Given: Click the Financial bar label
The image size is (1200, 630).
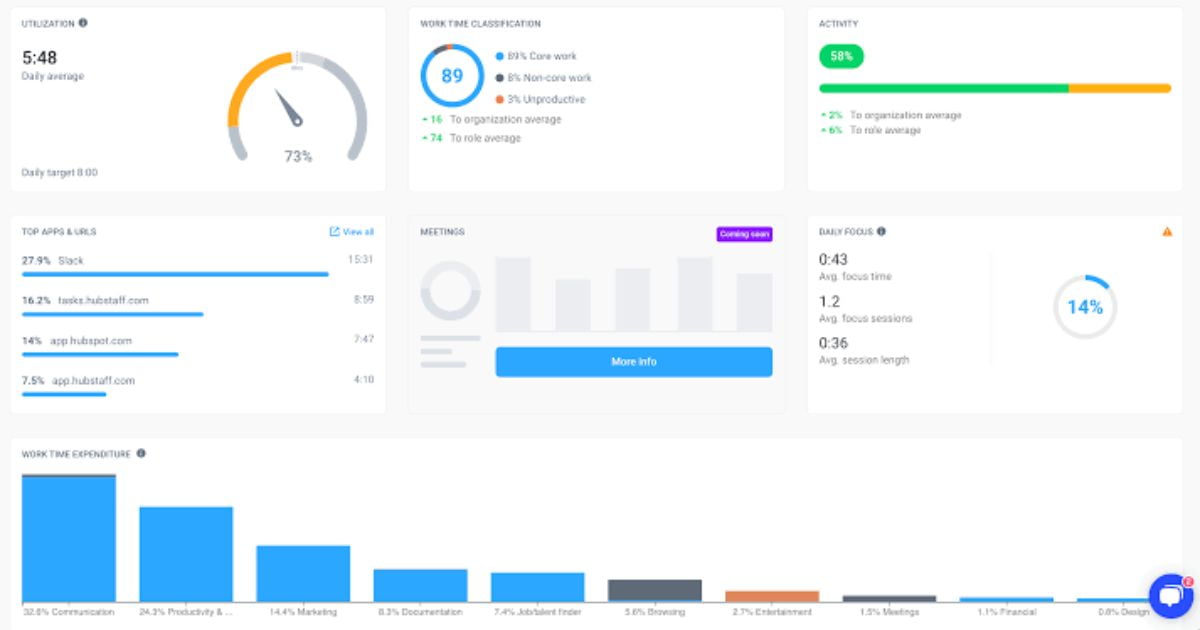Looking at the screenshot, I should [1005, 612].
